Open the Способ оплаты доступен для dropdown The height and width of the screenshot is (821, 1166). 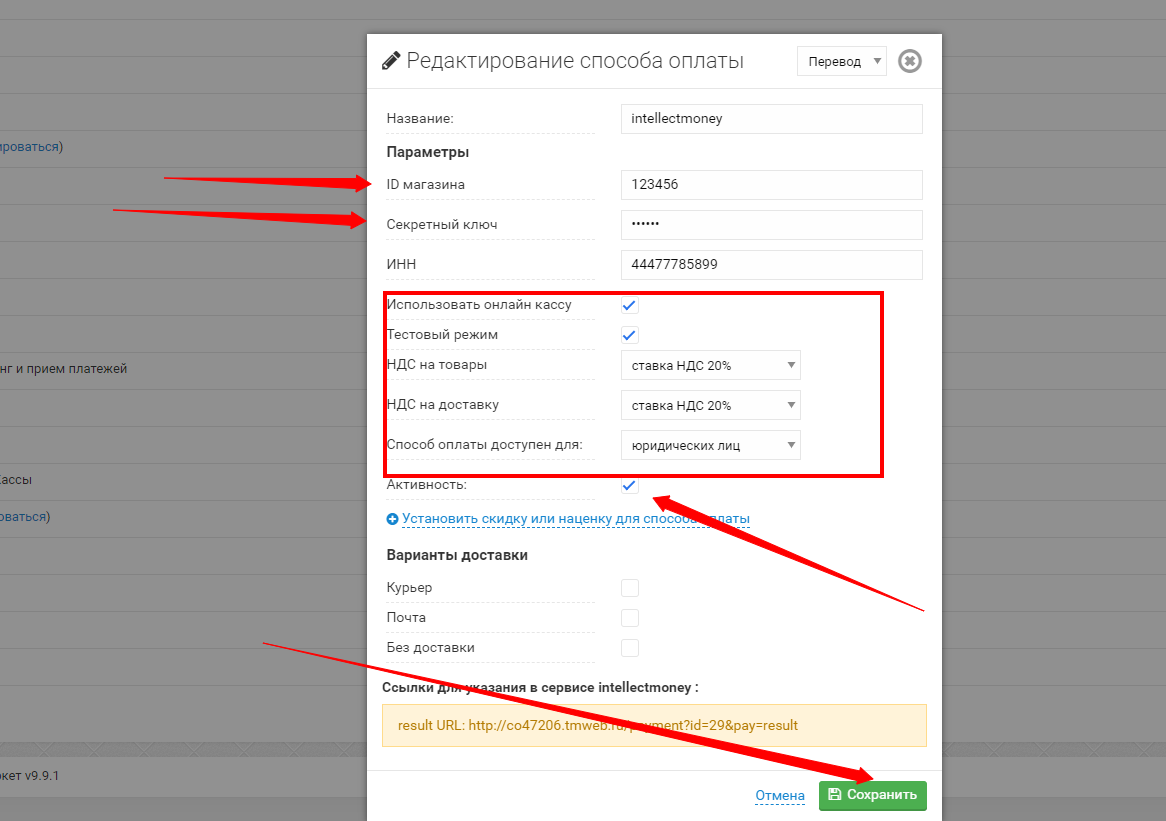[x=710, y=446]
